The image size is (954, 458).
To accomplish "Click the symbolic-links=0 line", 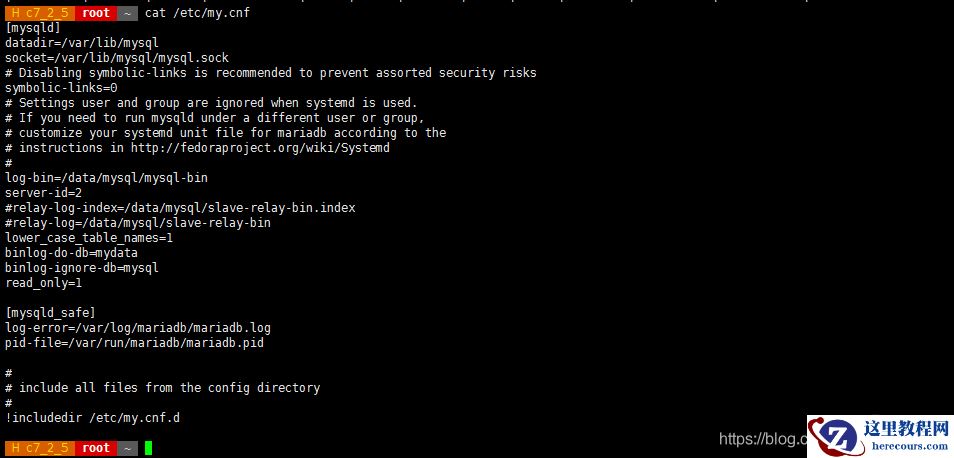I will 61,88.
